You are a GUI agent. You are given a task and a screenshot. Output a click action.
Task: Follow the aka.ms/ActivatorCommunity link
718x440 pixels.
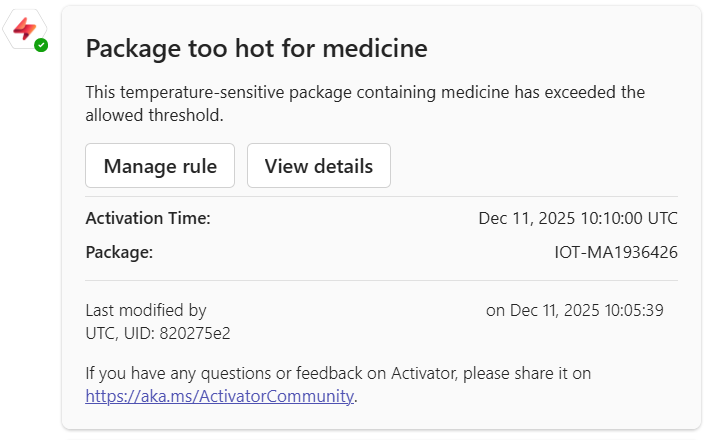pyautogui.click(x=219, y=395)
